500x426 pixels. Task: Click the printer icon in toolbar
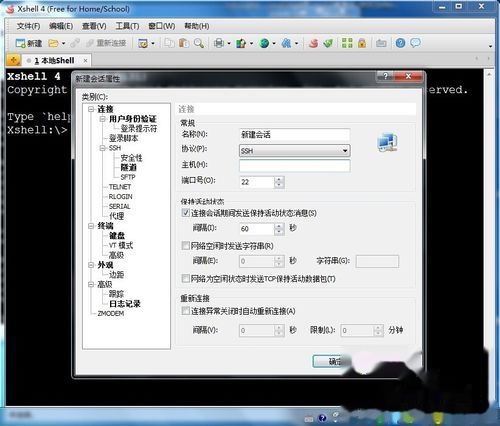coord(219,43)
